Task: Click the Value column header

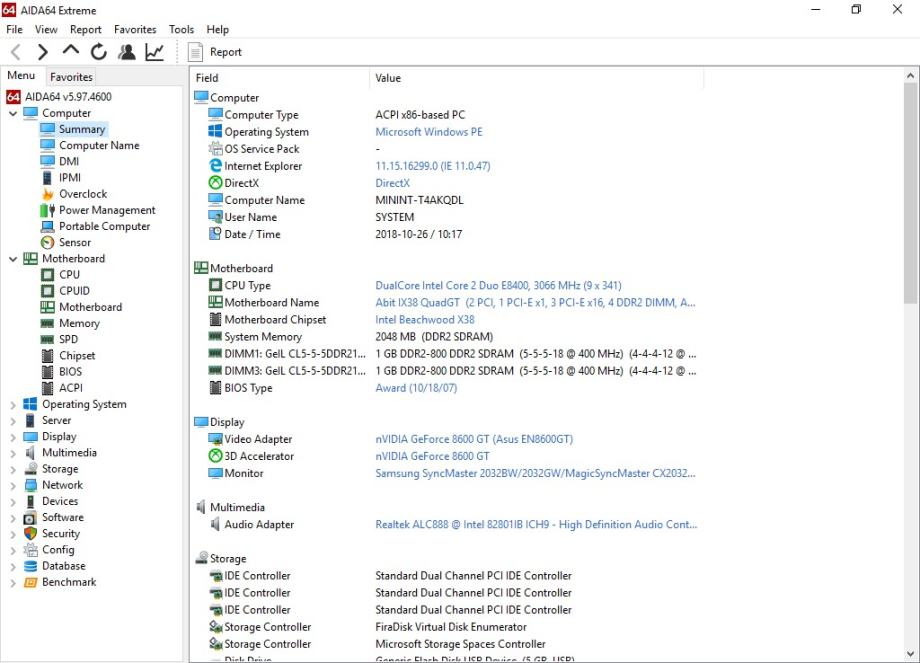Action: tap(536, 78)
